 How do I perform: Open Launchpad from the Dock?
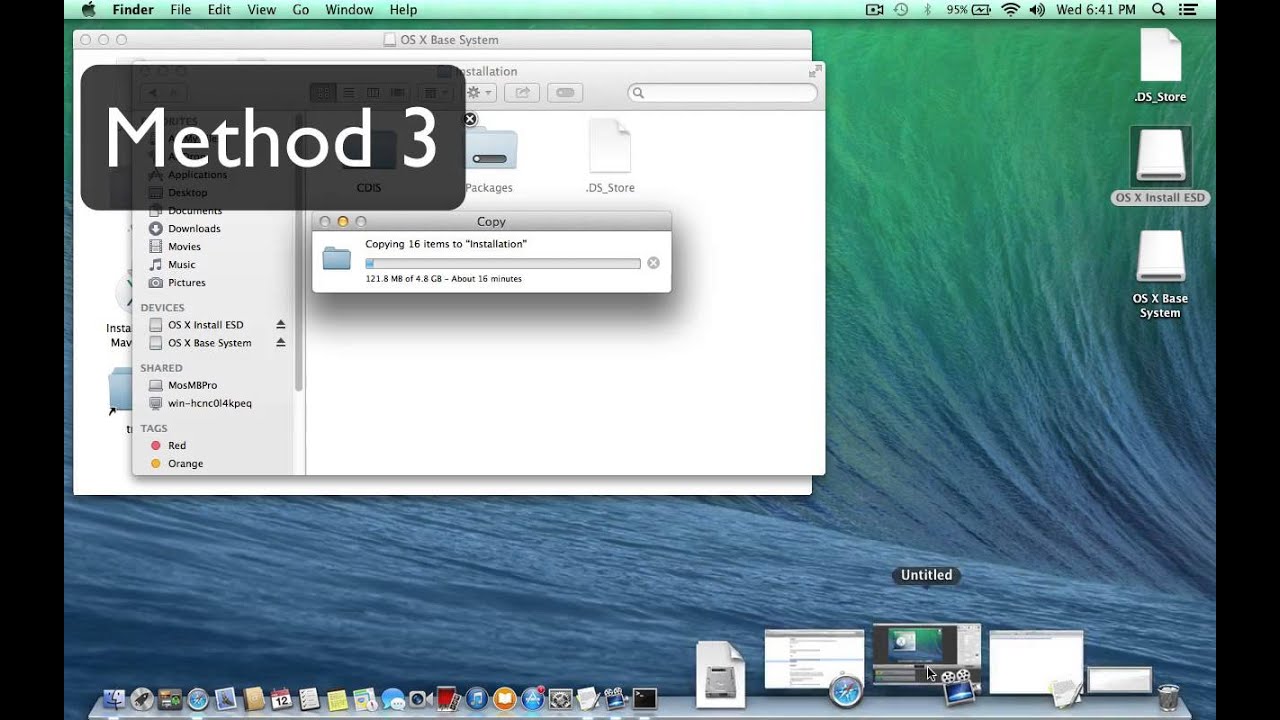(x=142, y=699)
